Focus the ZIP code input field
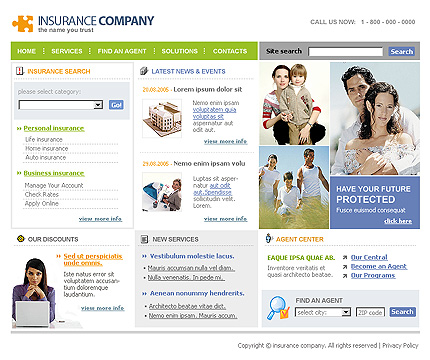 point(370,312)
